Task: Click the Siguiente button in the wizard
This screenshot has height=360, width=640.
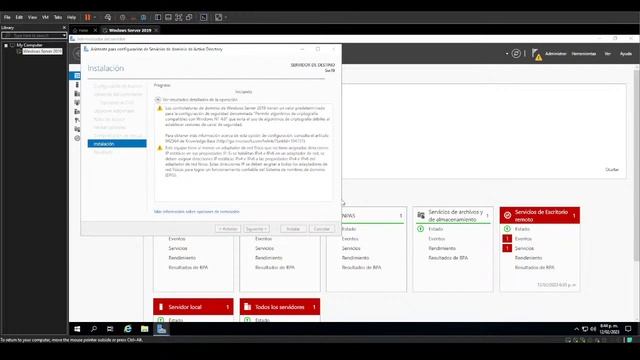Action: point(256,229)
